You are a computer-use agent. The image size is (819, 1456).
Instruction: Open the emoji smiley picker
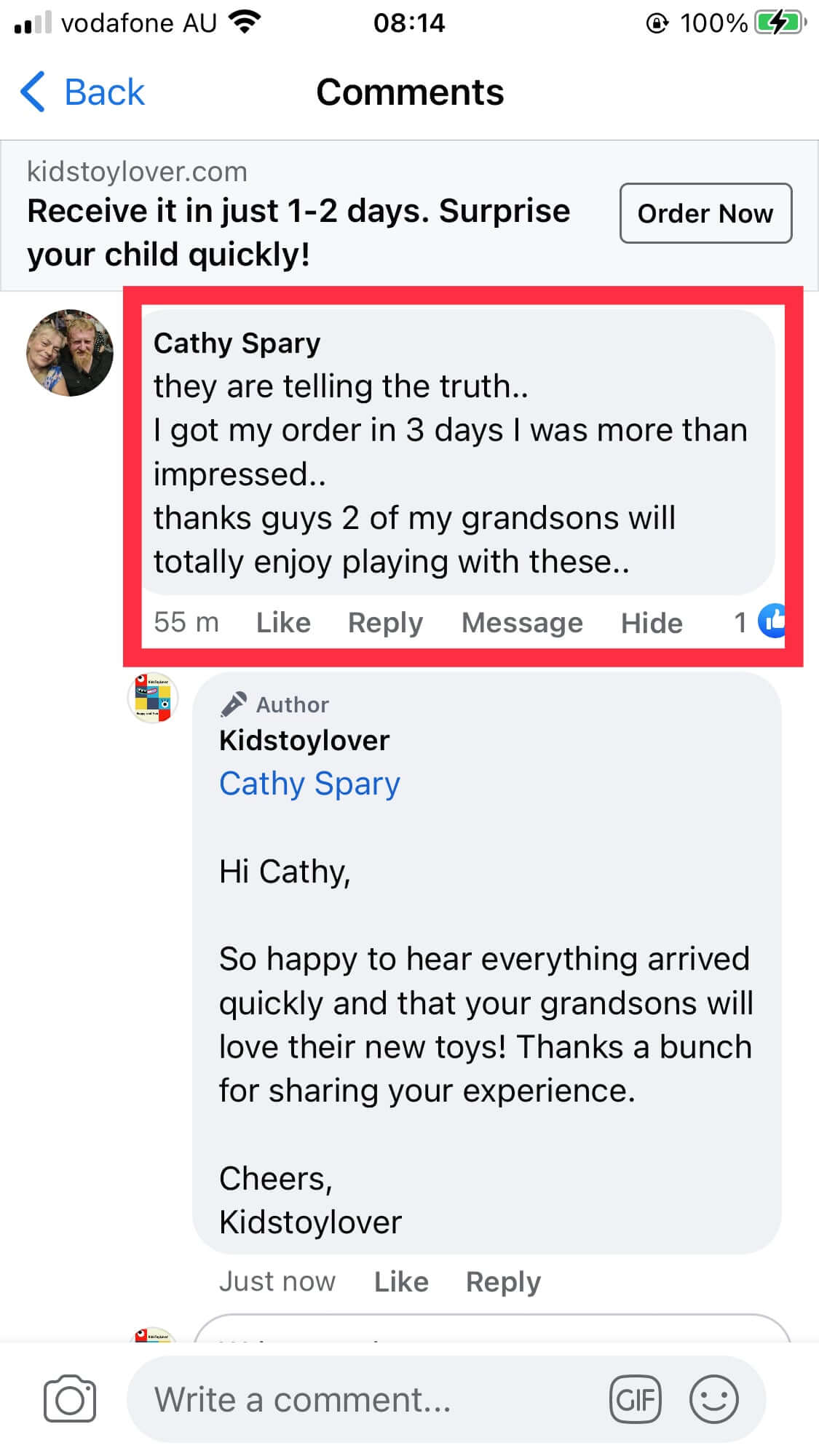[x=713, y=1399]
